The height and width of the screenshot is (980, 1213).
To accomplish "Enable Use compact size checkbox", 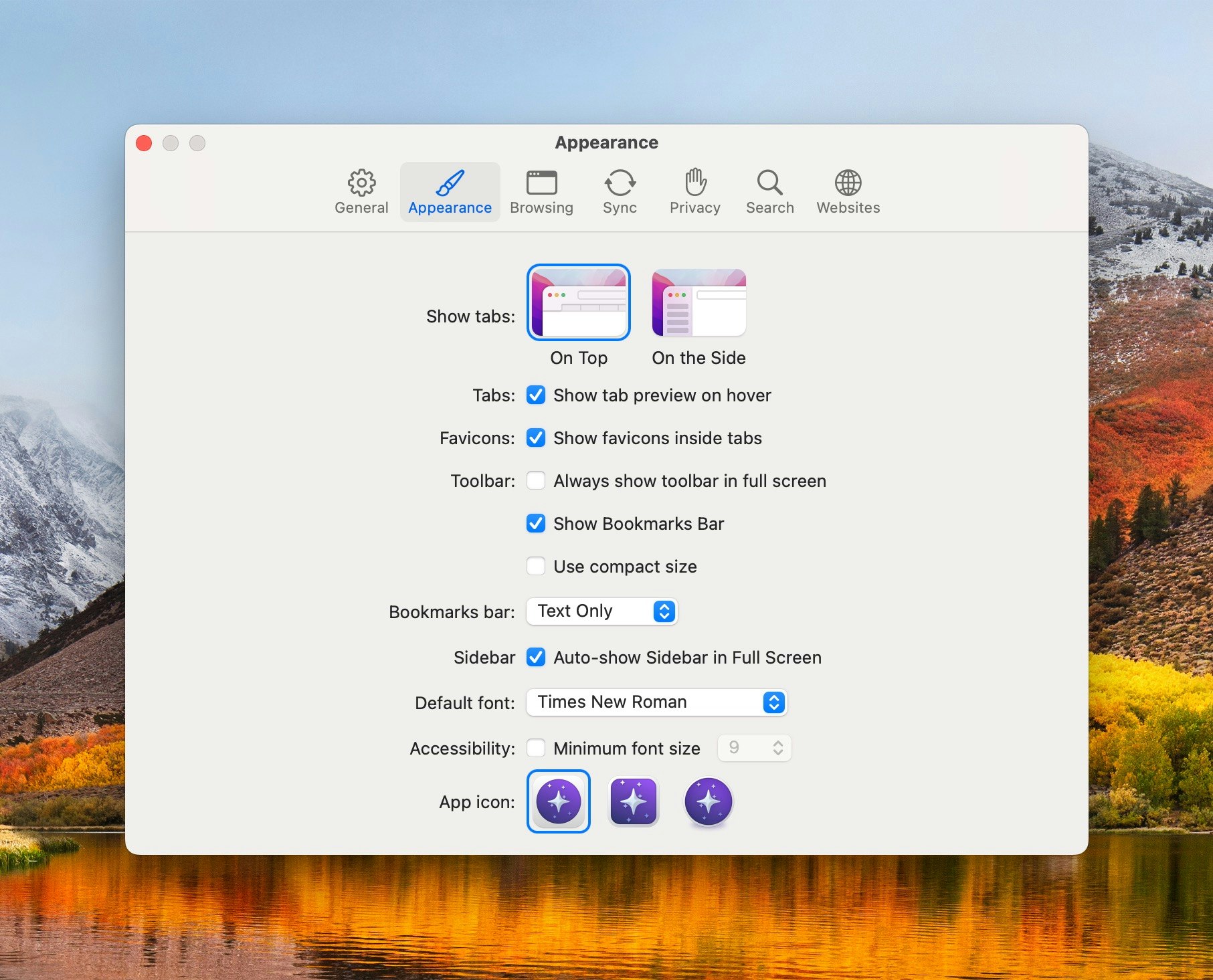I will pos(536,567).
